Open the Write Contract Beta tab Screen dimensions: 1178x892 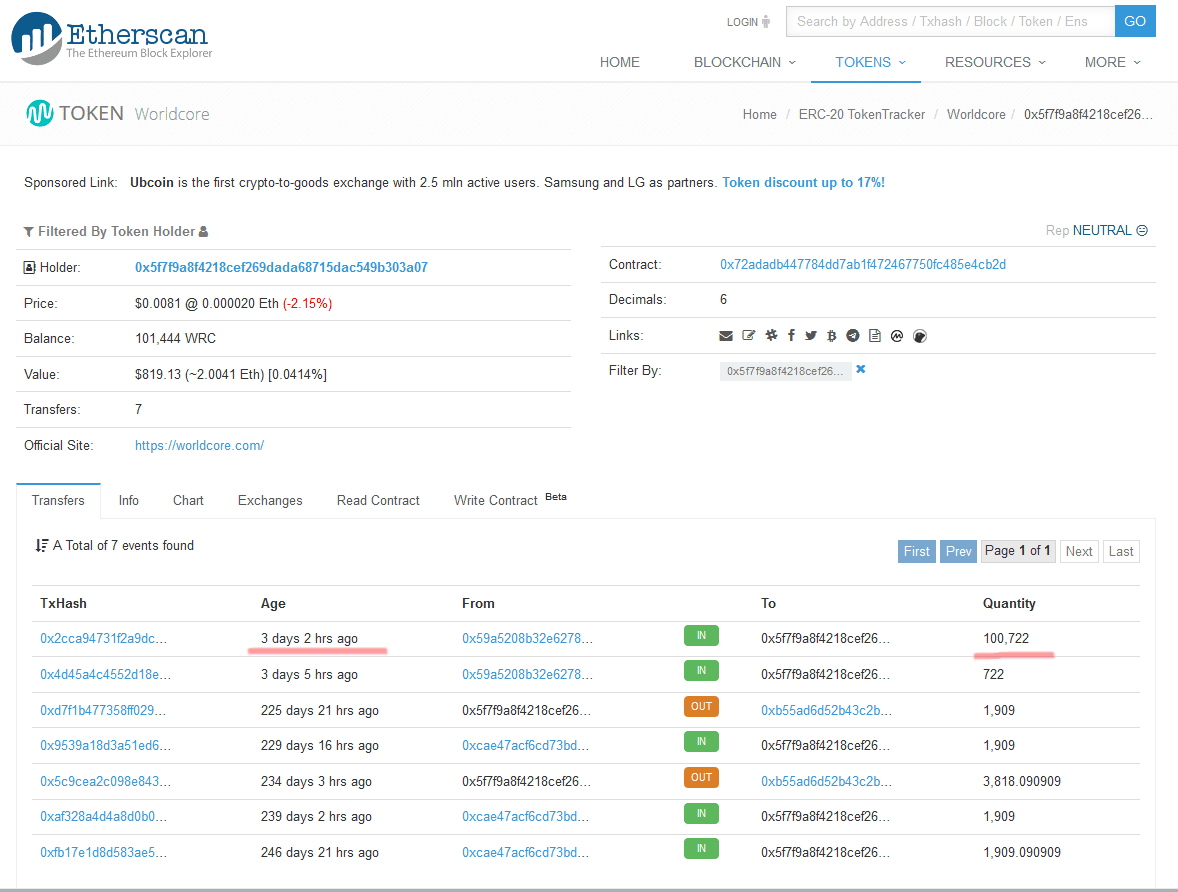point(510,500)
